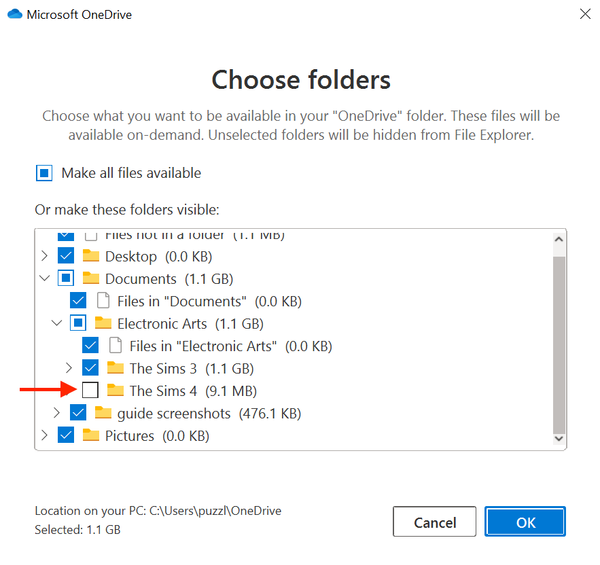Viewport: 600px width, 565px height.
Task: Expand the Desktop folder tree node
Action: tap(44, 256)
